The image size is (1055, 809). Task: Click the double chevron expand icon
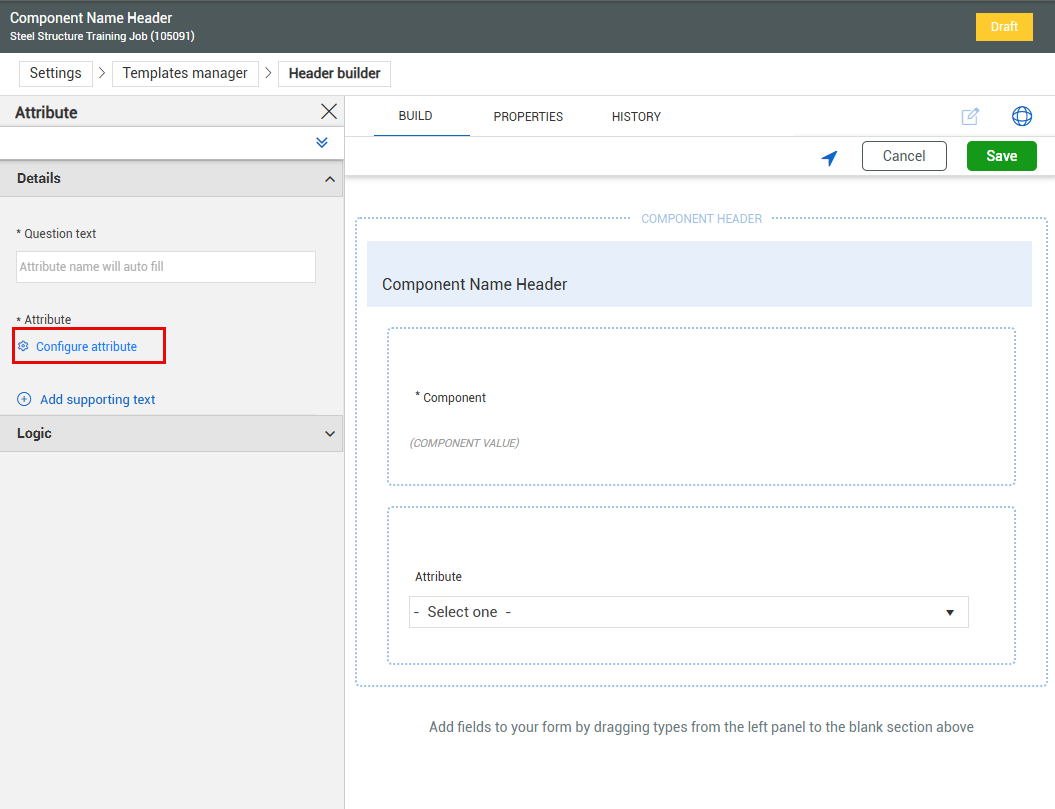click(x=322, y=143)
